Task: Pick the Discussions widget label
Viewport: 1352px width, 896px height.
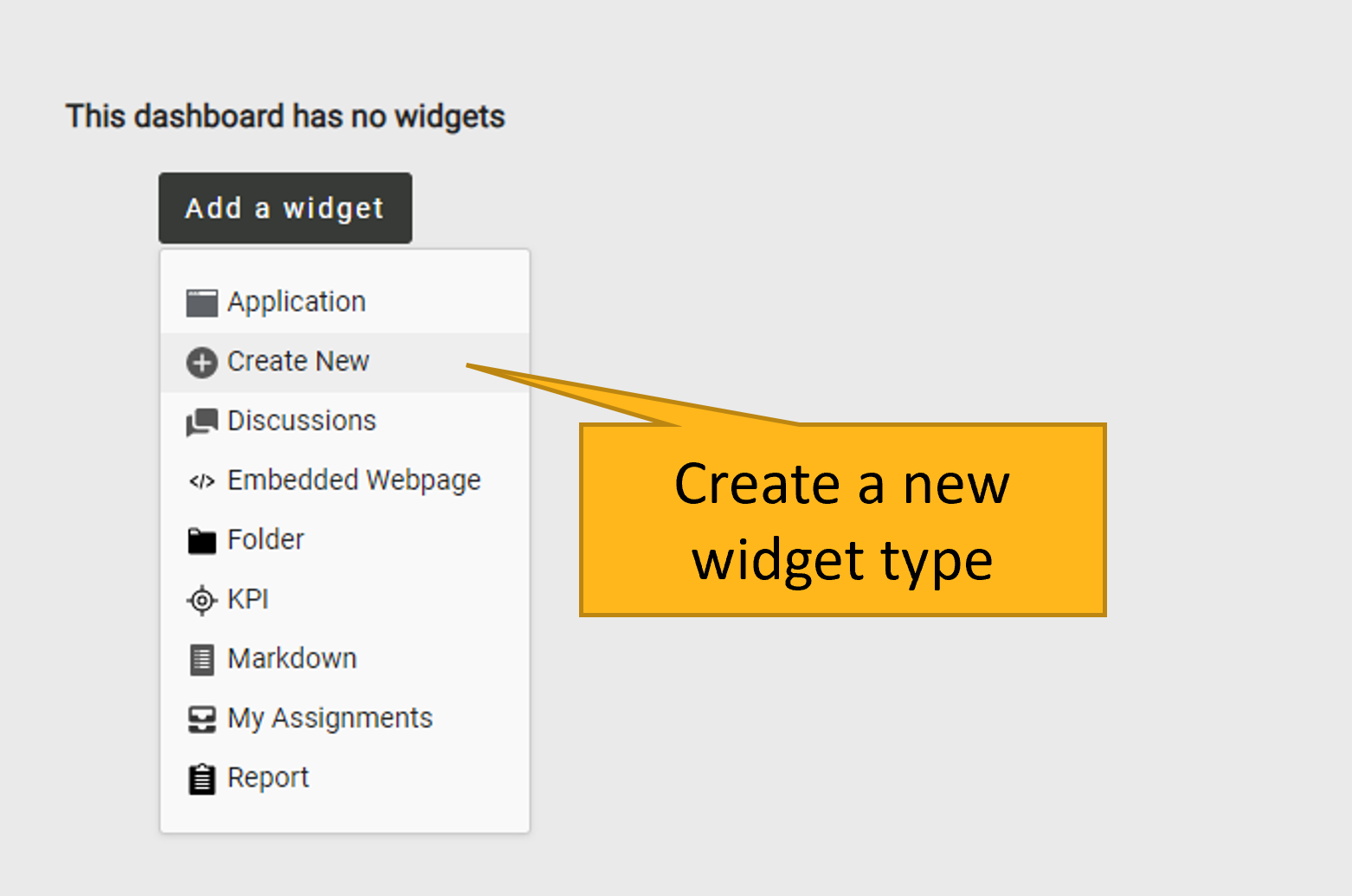Action: (x=301, y=421)
